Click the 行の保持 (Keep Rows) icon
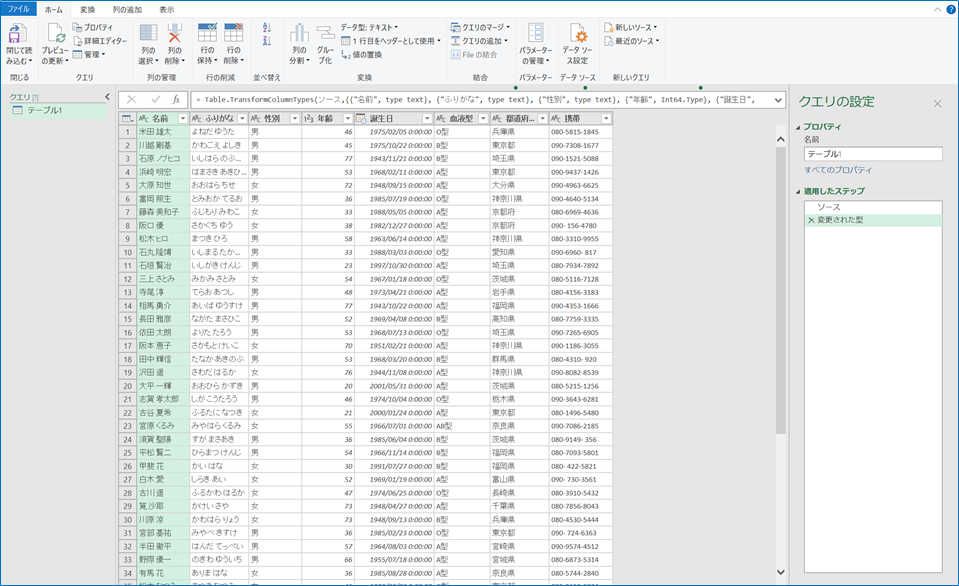This screenshot has height=586, width=959. [x=207, y=34]
